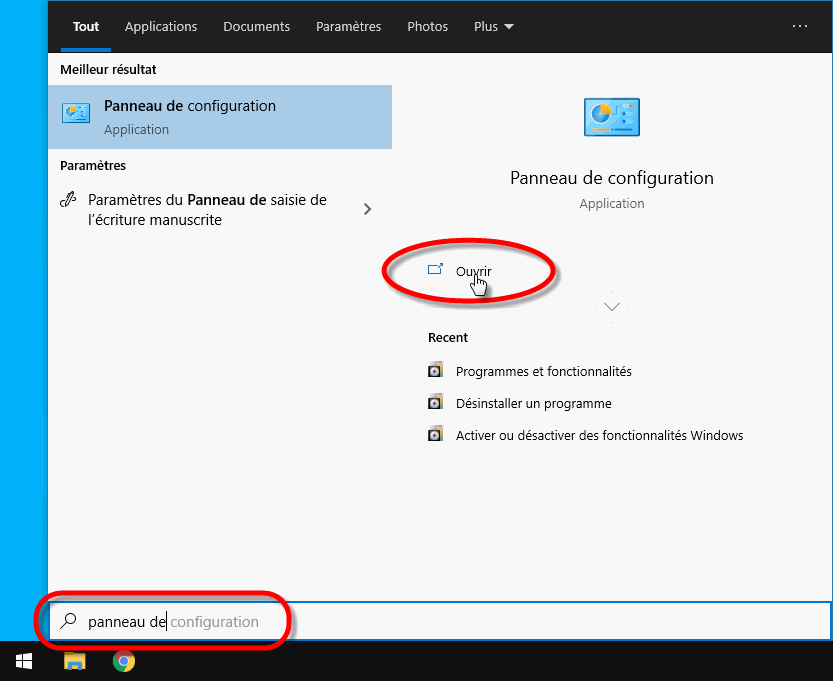This screenshot has height=681, width=833.
Task: Launch File Explorer from the taskbar
Action: tap(75, 661)
